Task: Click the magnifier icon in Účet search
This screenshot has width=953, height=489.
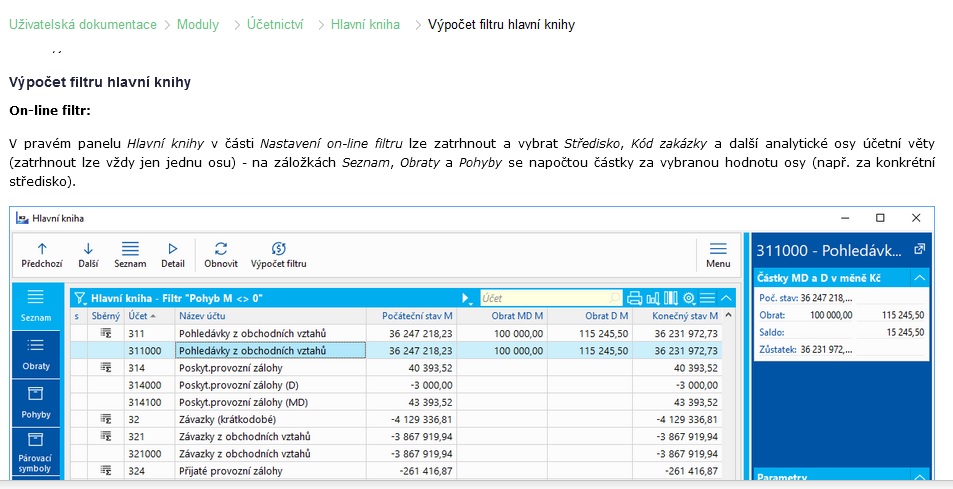Action: (615, 298)
